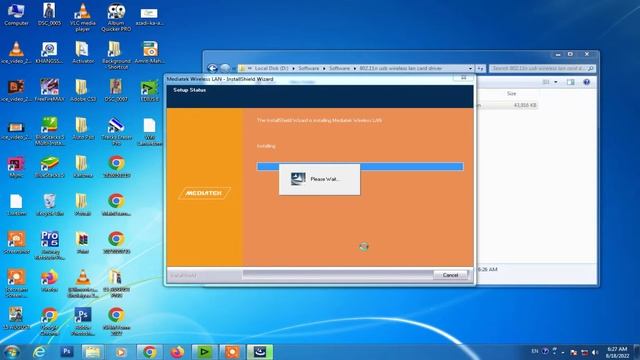Click the orange recorder taskbar app
The image size is (640, 360).
(232, 352)
